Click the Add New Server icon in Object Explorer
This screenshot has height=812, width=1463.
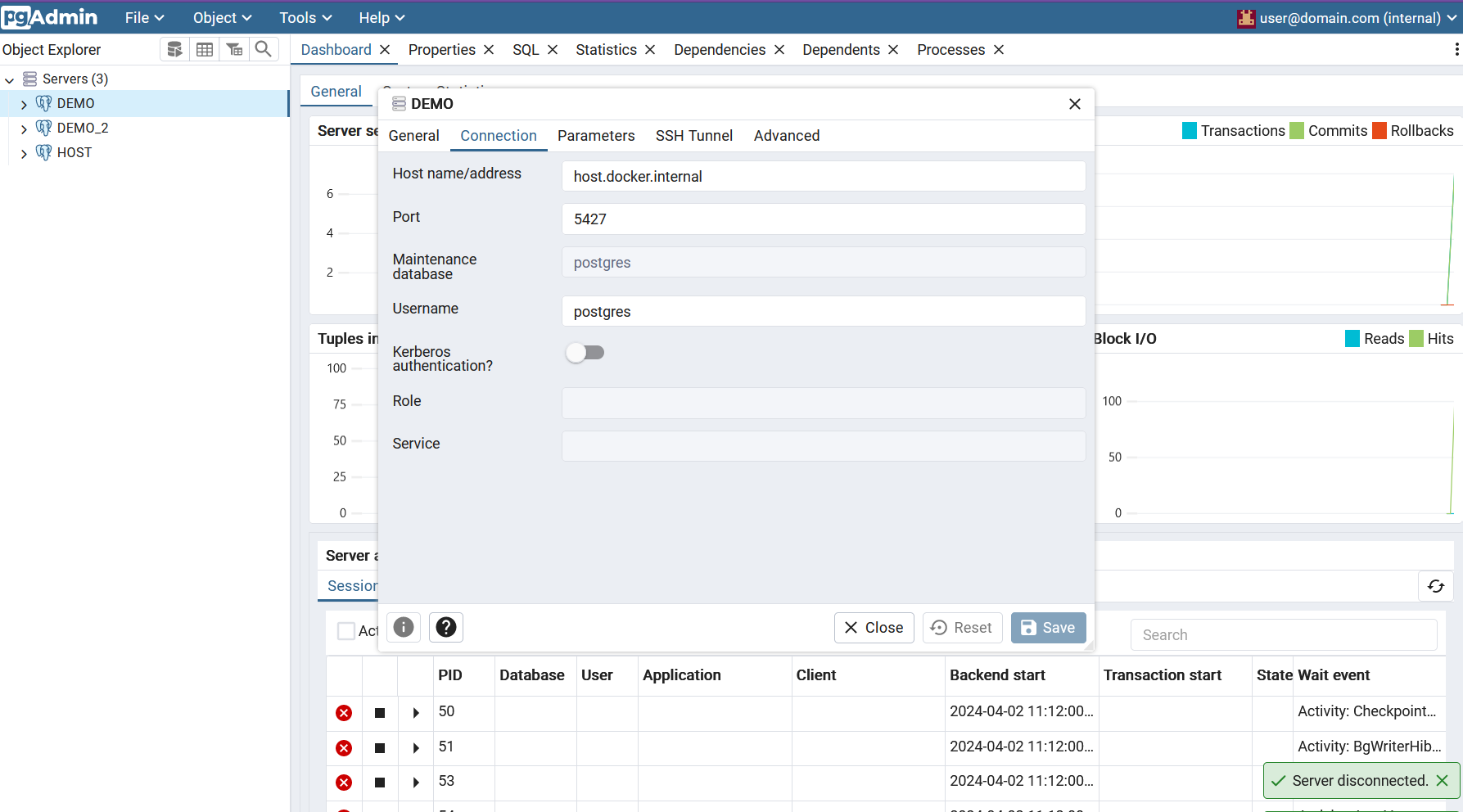pos(174,50)
